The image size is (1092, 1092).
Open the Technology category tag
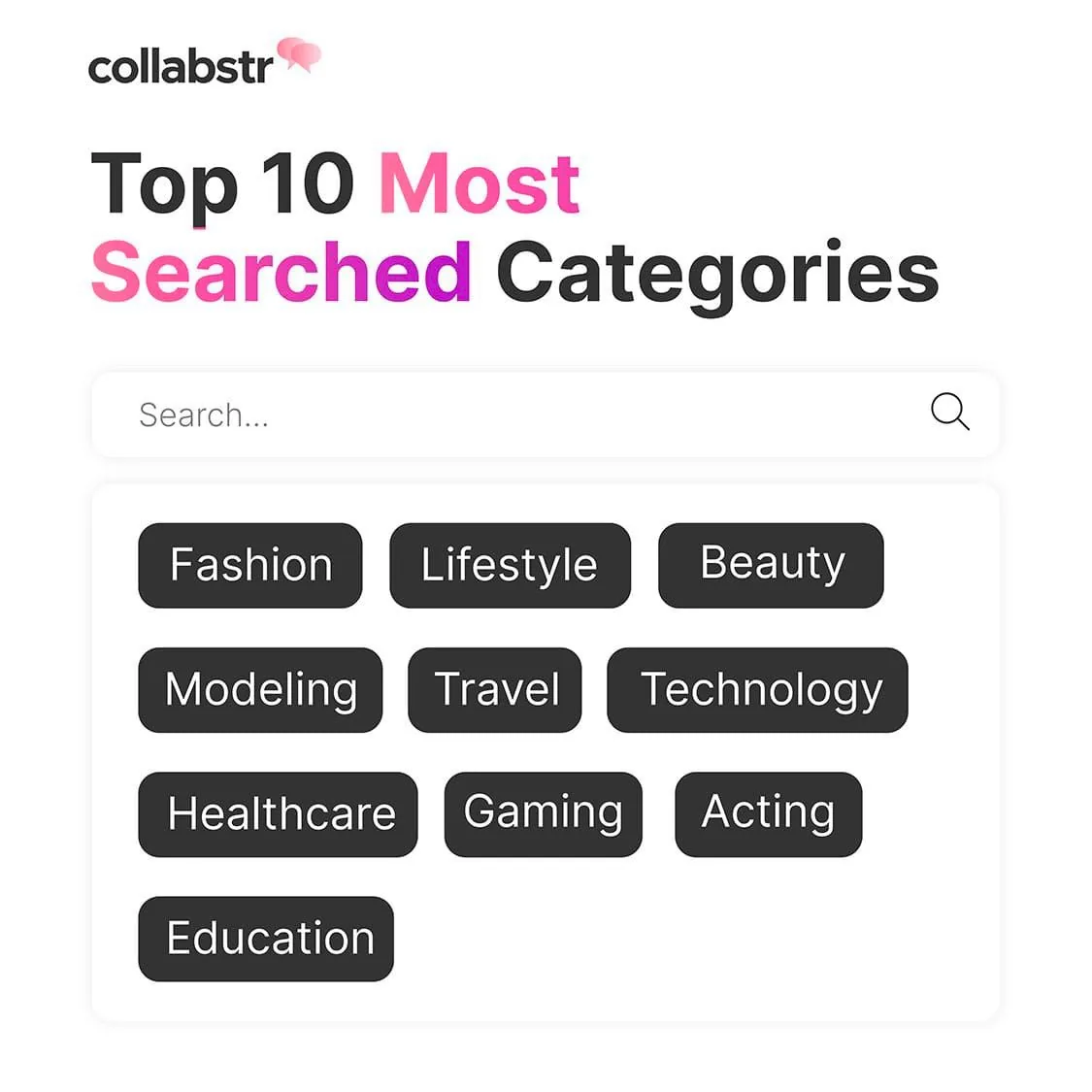coord(758,689)
